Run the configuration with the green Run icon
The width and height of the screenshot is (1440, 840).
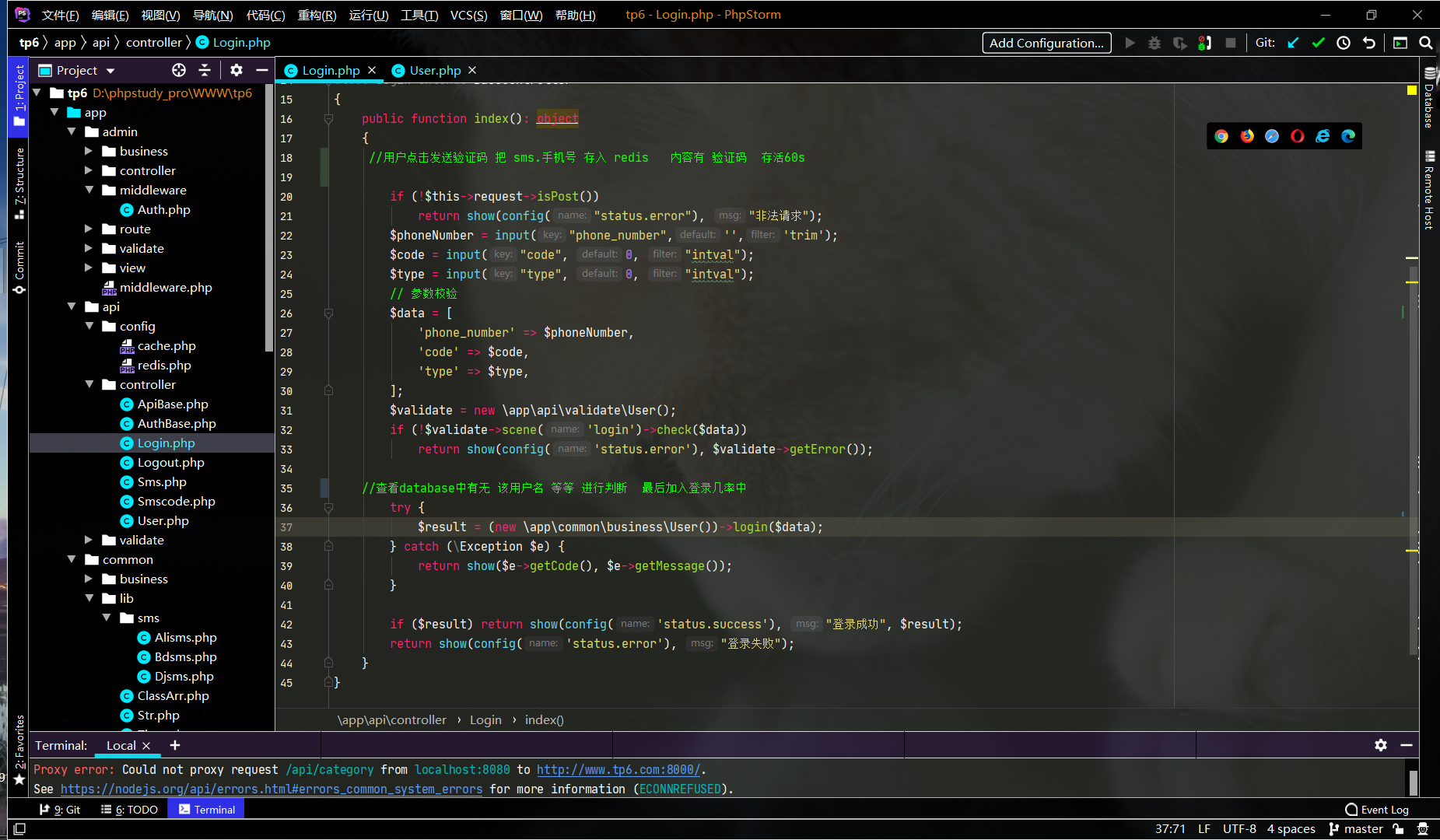pos(1130,43)
